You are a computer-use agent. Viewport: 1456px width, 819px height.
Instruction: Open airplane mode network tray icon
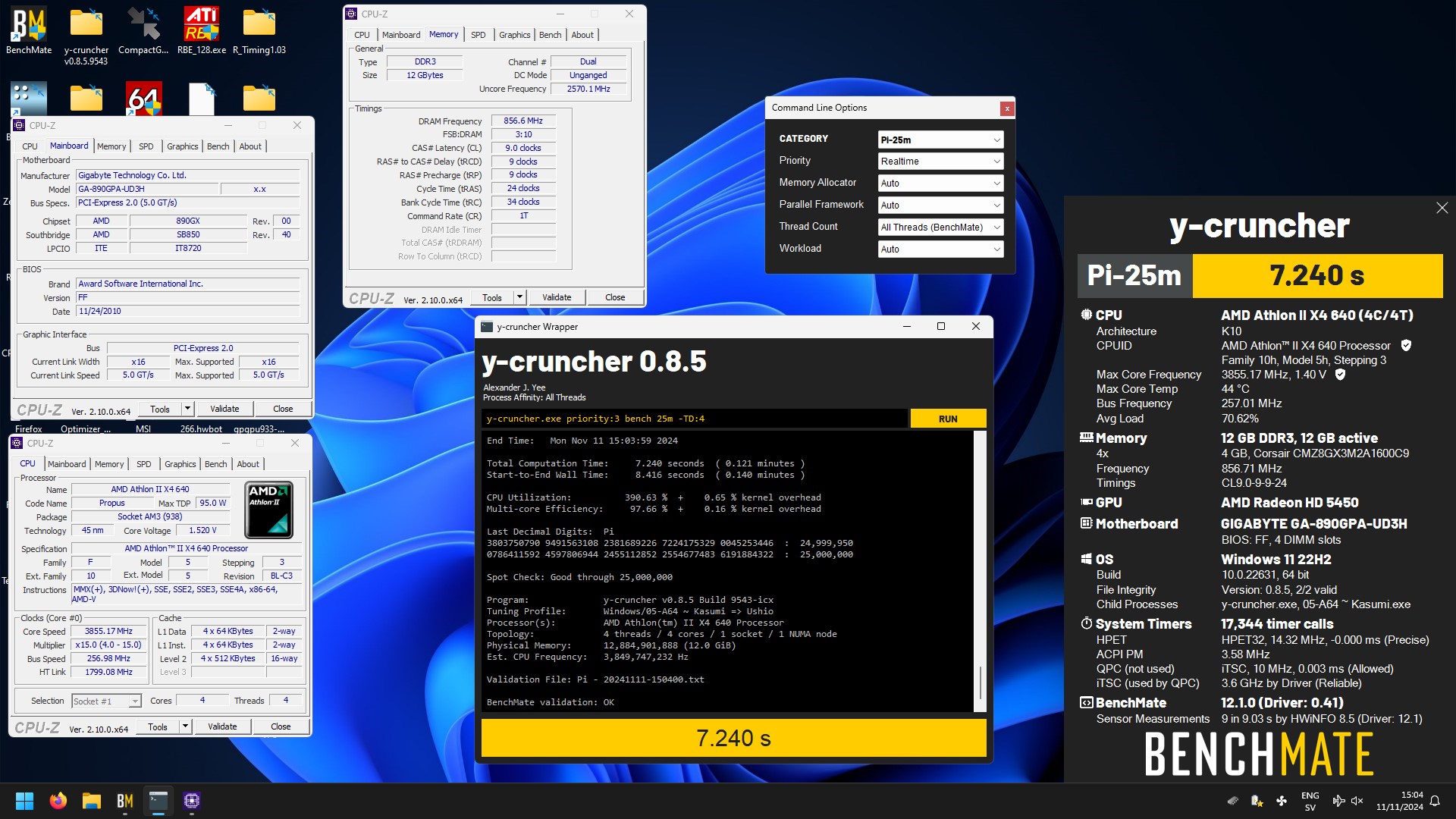click(x=1338, y=801)
